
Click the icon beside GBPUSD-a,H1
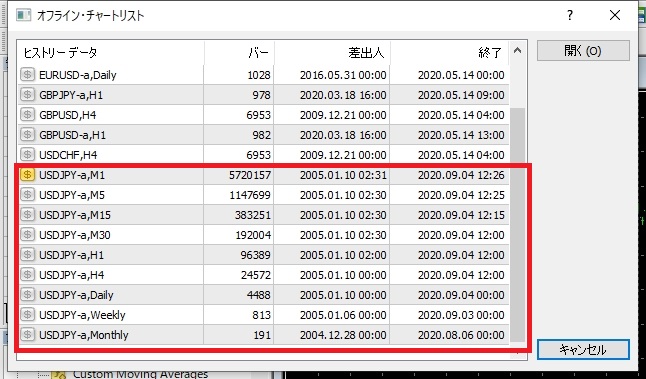click(27, 135)
